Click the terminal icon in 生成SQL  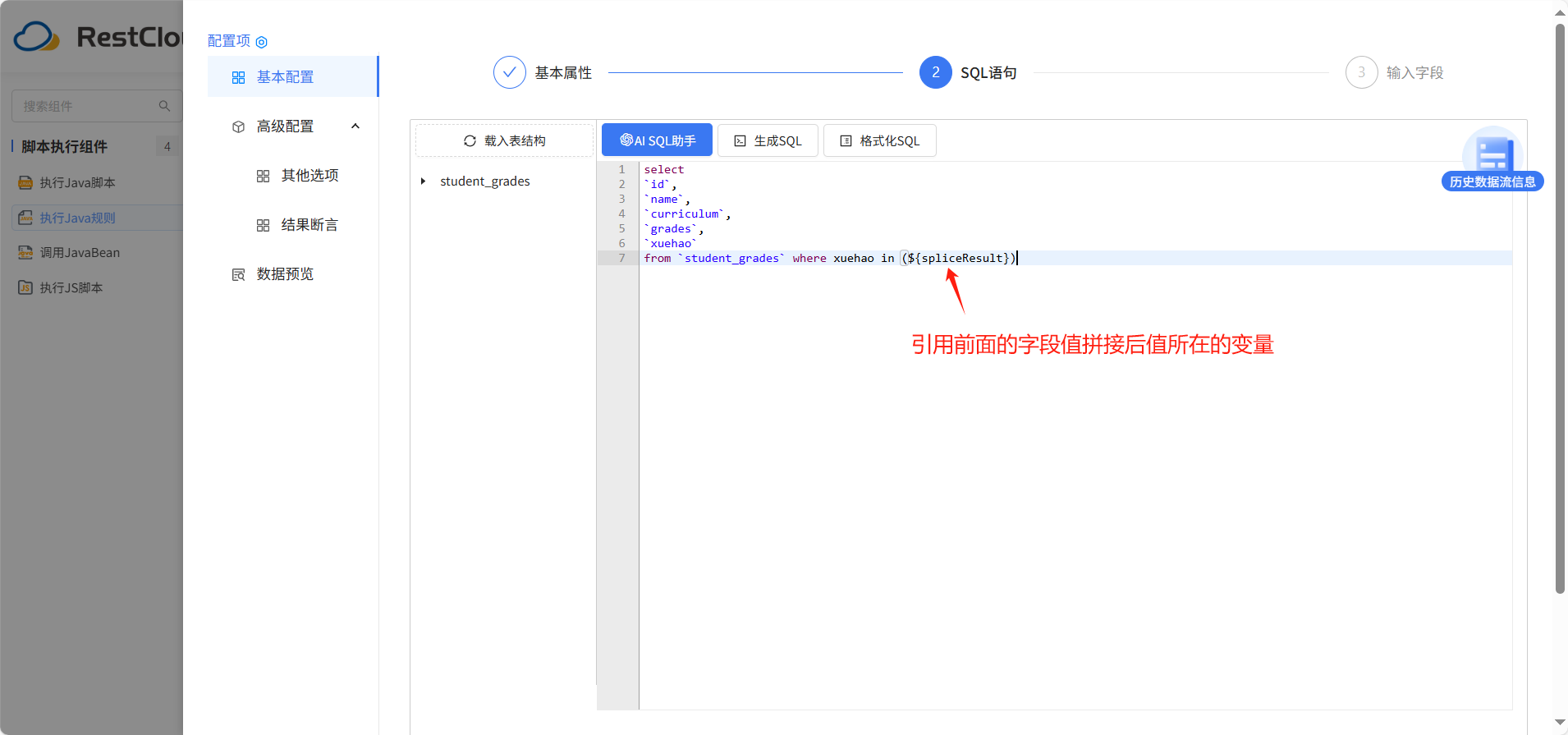[x=740, y=140]
